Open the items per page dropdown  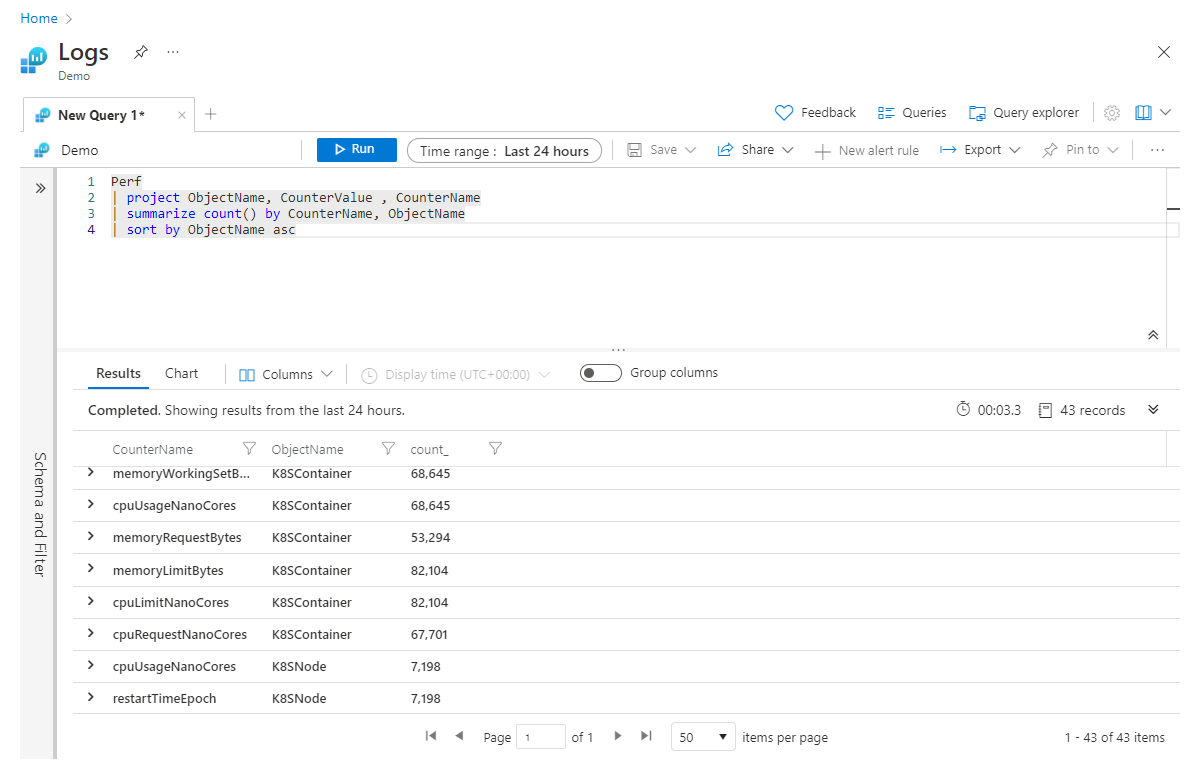[x=703, y=737]
